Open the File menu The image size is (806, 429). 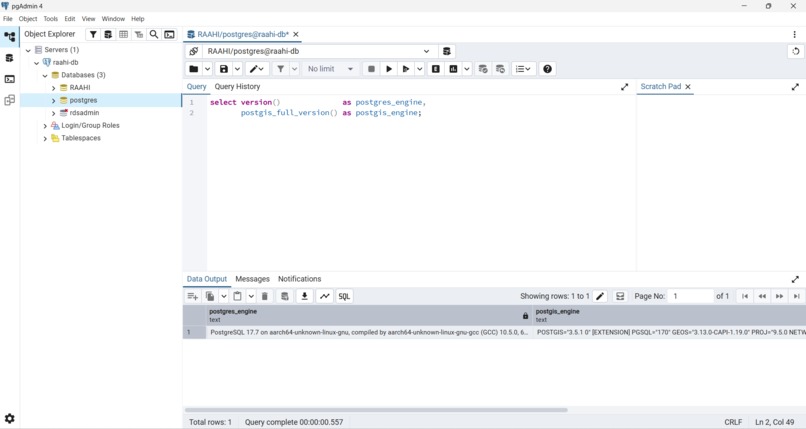coord(8,18)
